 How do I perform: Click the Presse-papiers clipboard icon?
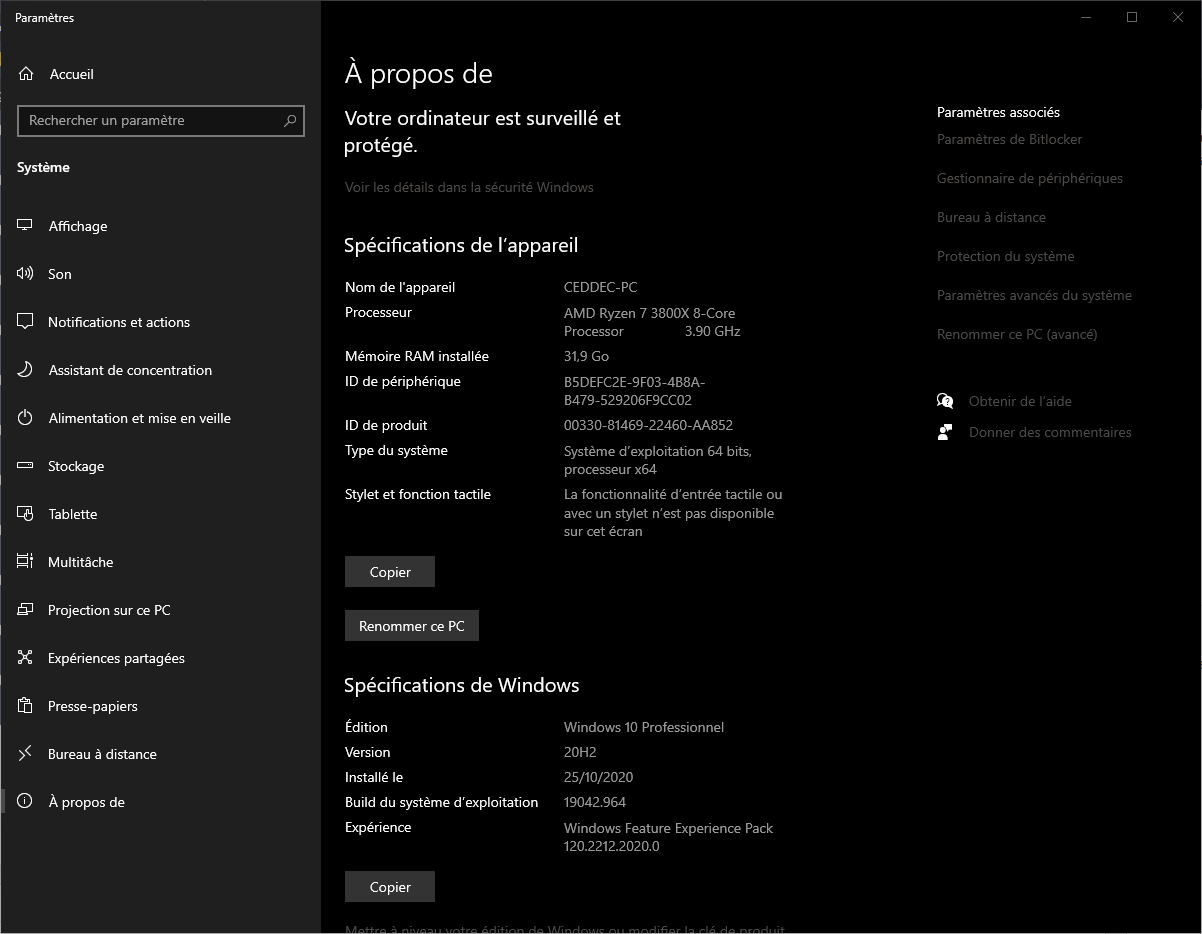tap(26, 706)
